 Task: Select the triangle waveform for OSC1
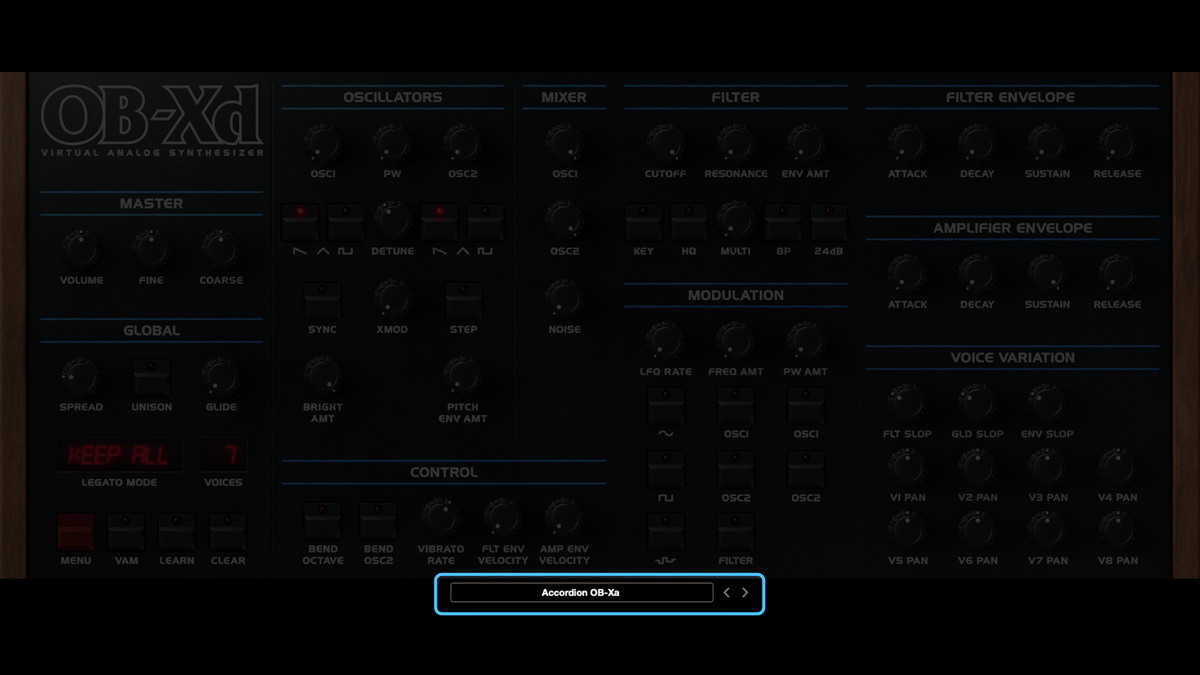[323, 222]
